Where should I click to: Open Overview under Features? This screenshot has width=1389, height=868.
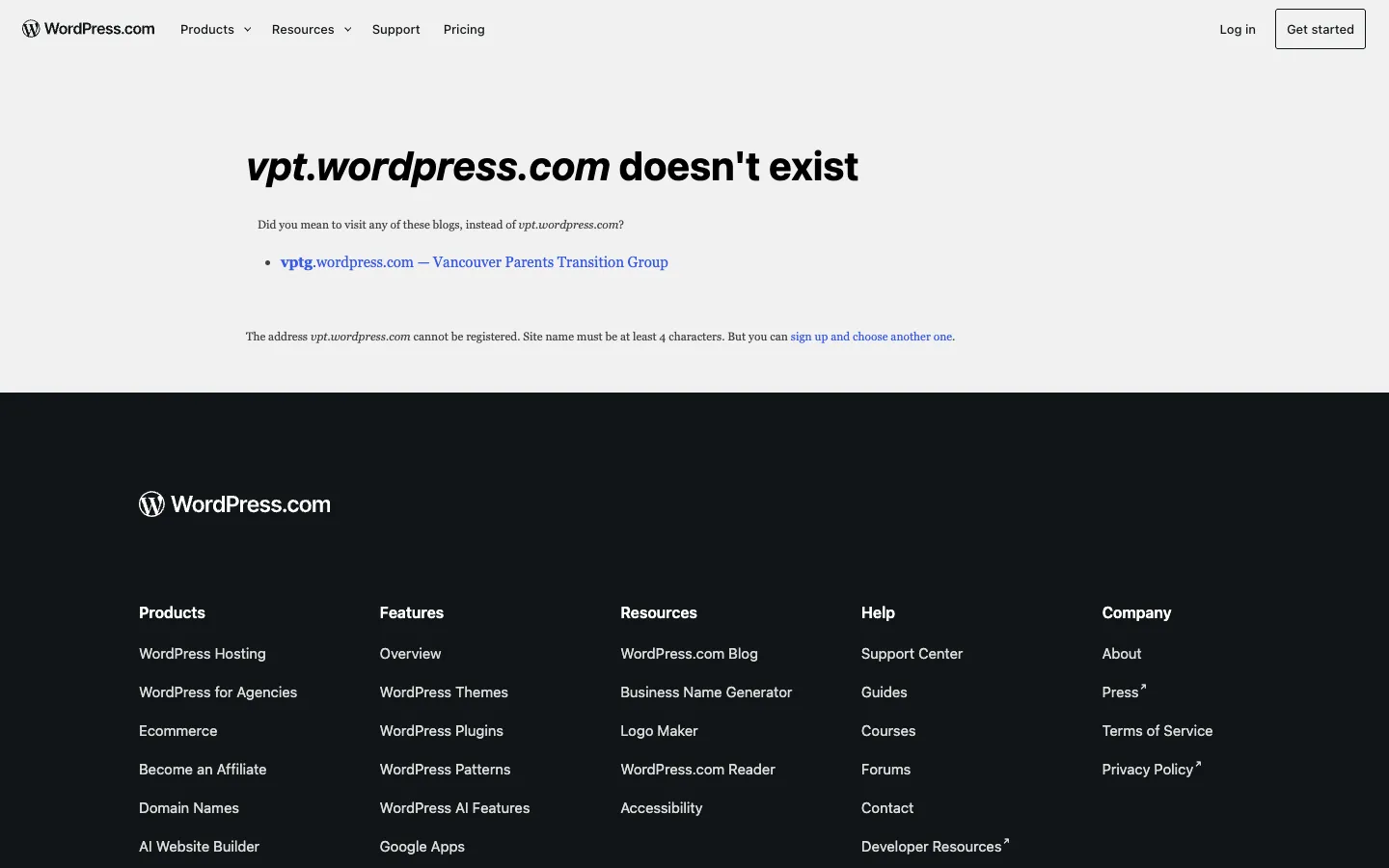[x=411, y=654]
